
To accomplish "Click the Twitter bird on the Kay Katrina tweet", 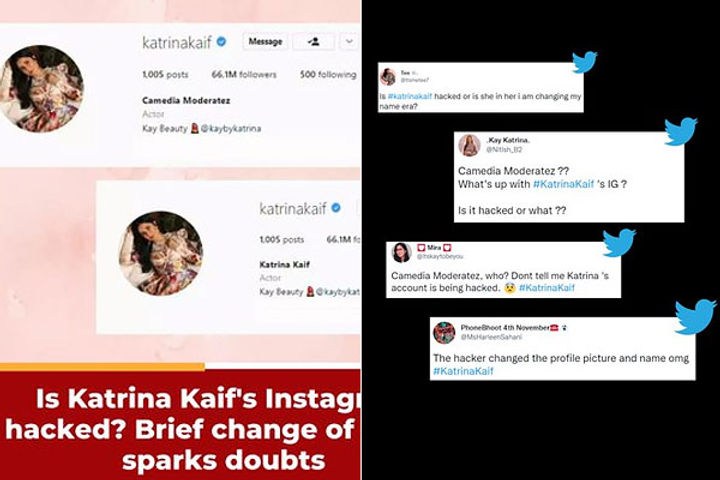I will point(681,131).
